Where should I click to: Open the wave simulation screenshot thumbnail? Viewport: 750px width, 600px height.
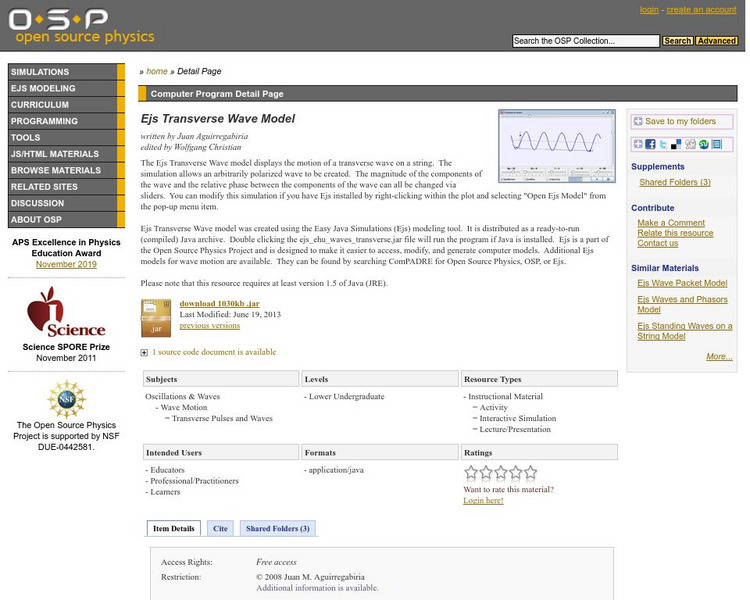(x=557, y=146)
